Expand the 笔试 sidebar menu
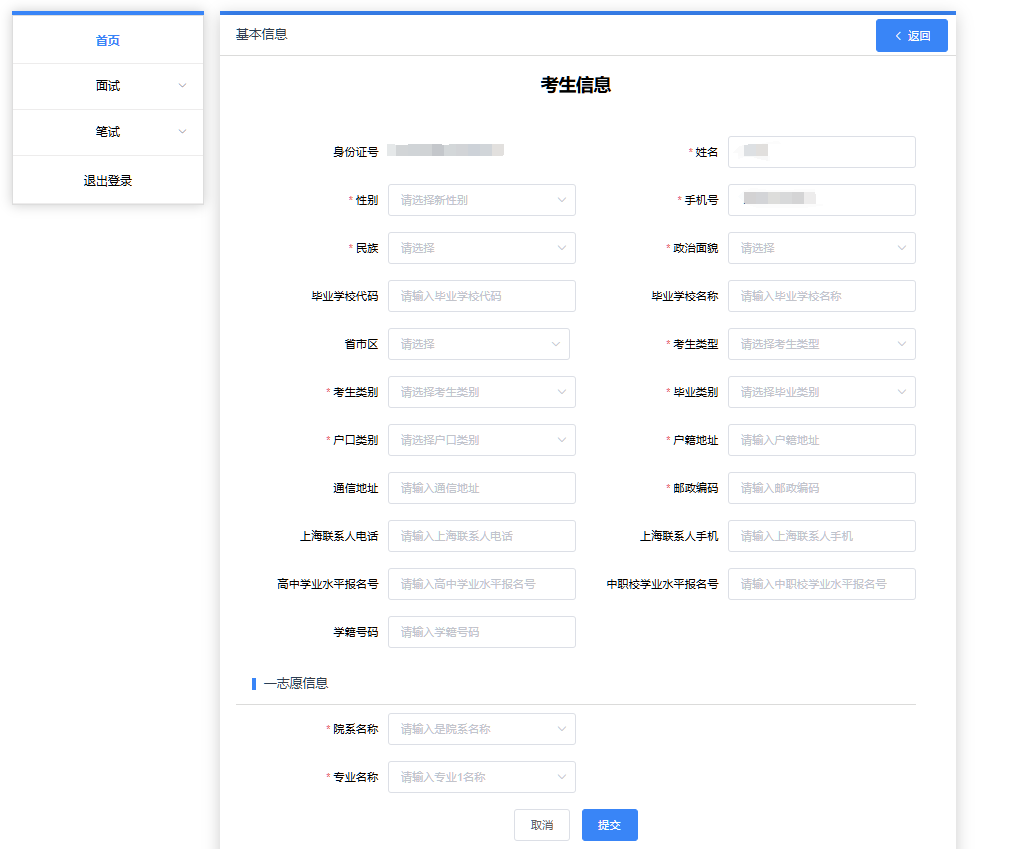The width and height of the screenshot is (1017, 849). pos(108,132)
